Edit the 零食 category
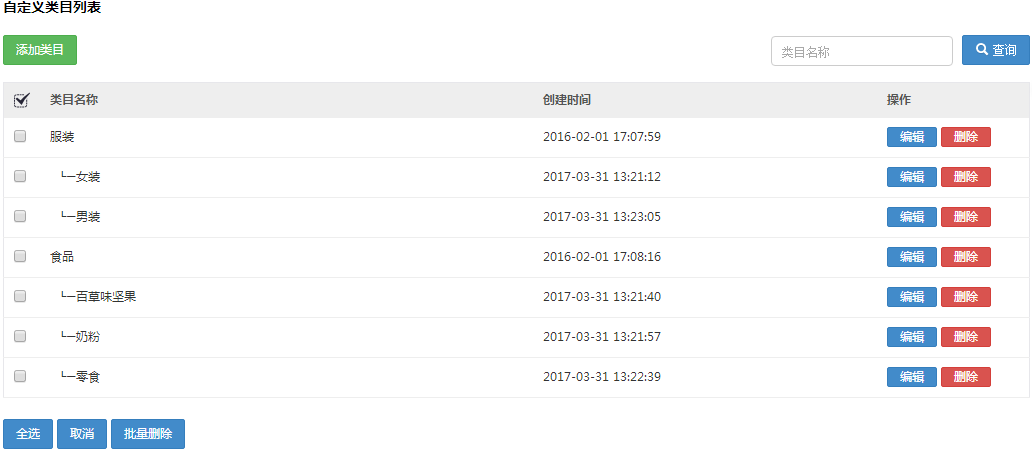 pyautogui.click(x=911, y=377)
